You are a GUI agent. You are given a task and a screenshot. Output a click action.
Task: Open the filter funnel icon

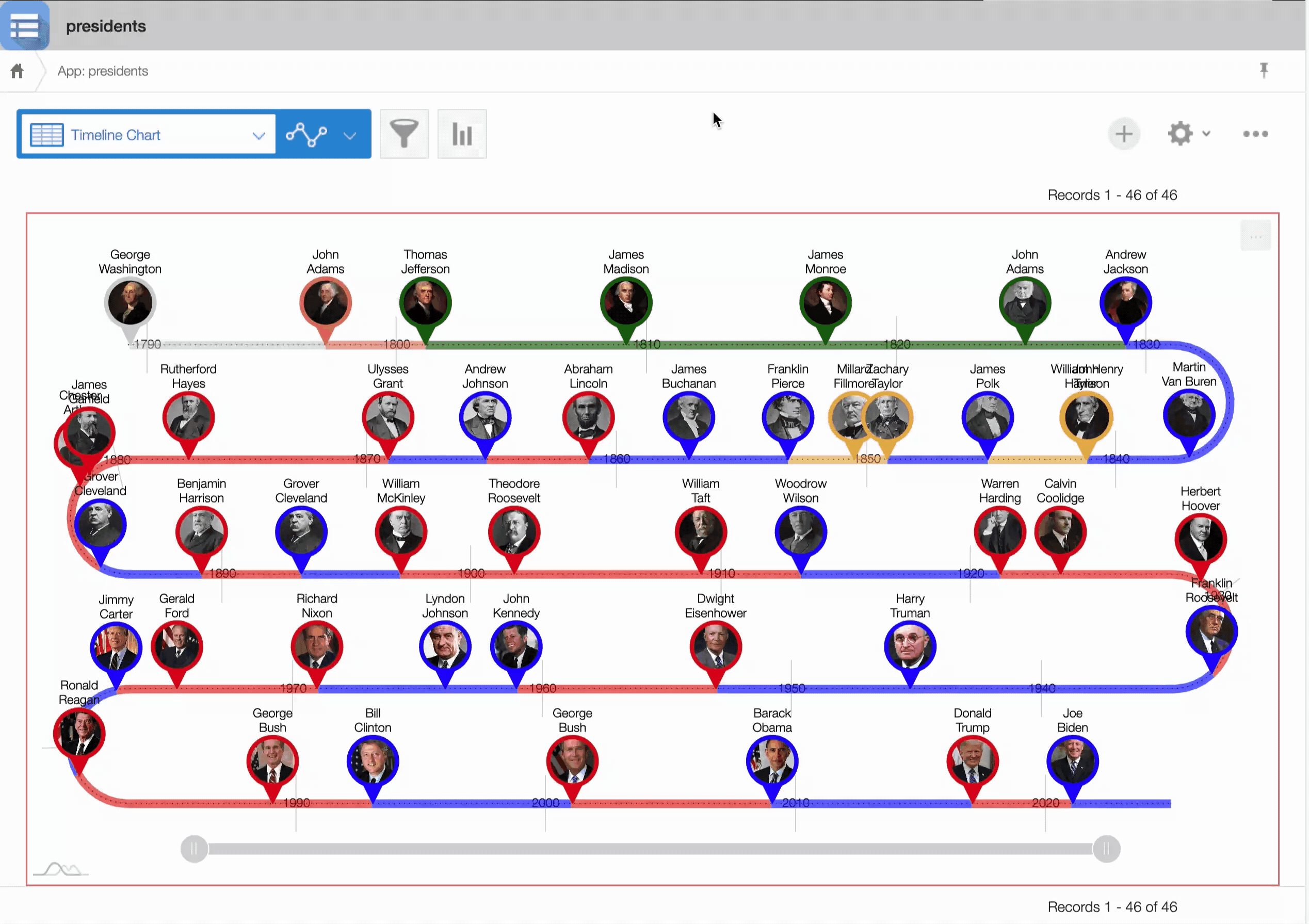pyautogui.click(x=404, y=134)
